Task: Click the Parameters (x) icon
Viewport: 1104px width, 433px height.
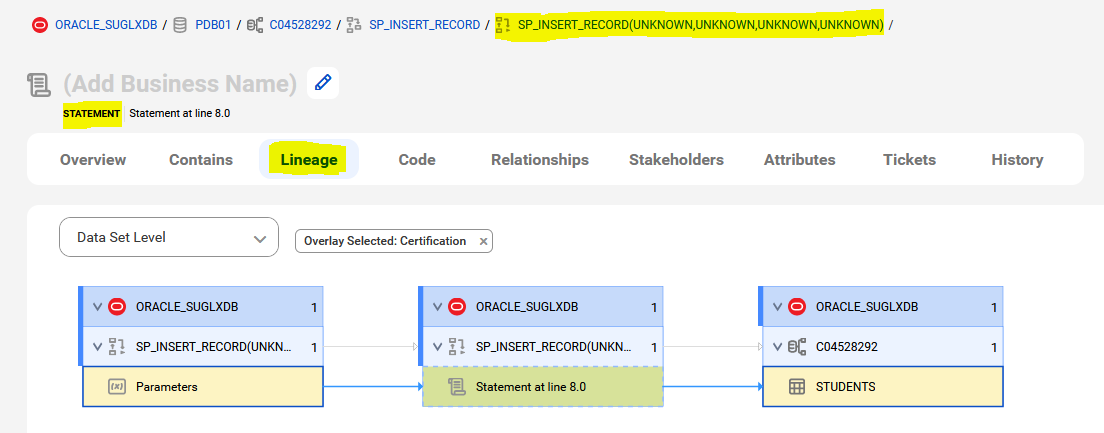Action: (117, 387)
